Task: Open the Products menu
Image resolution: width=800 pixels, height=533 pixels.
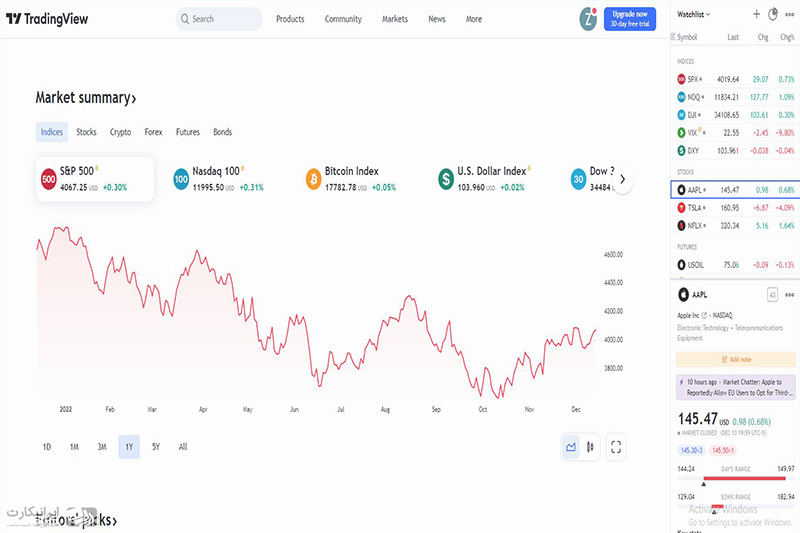Action: tap(290, 19)
